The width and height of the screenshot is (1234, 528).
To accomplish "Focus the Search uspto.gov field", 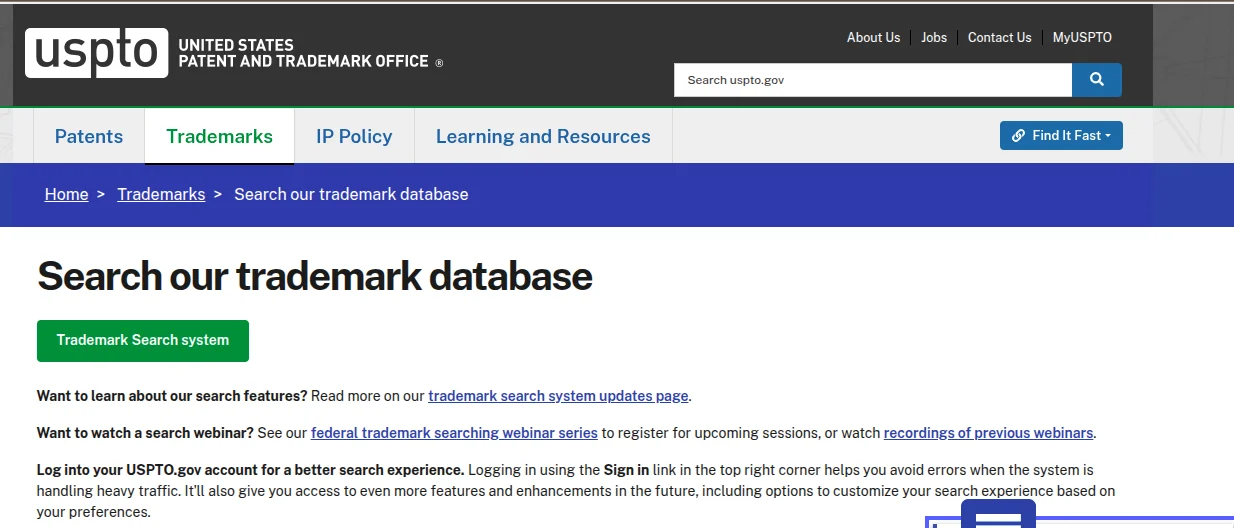I will 873,80.
